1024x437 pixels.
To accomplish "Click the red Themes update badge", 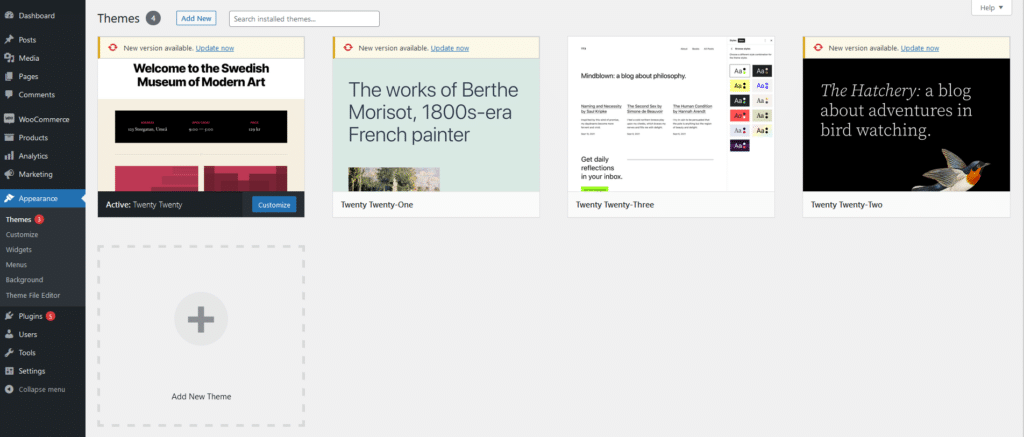I will click(x=39, y=219).
